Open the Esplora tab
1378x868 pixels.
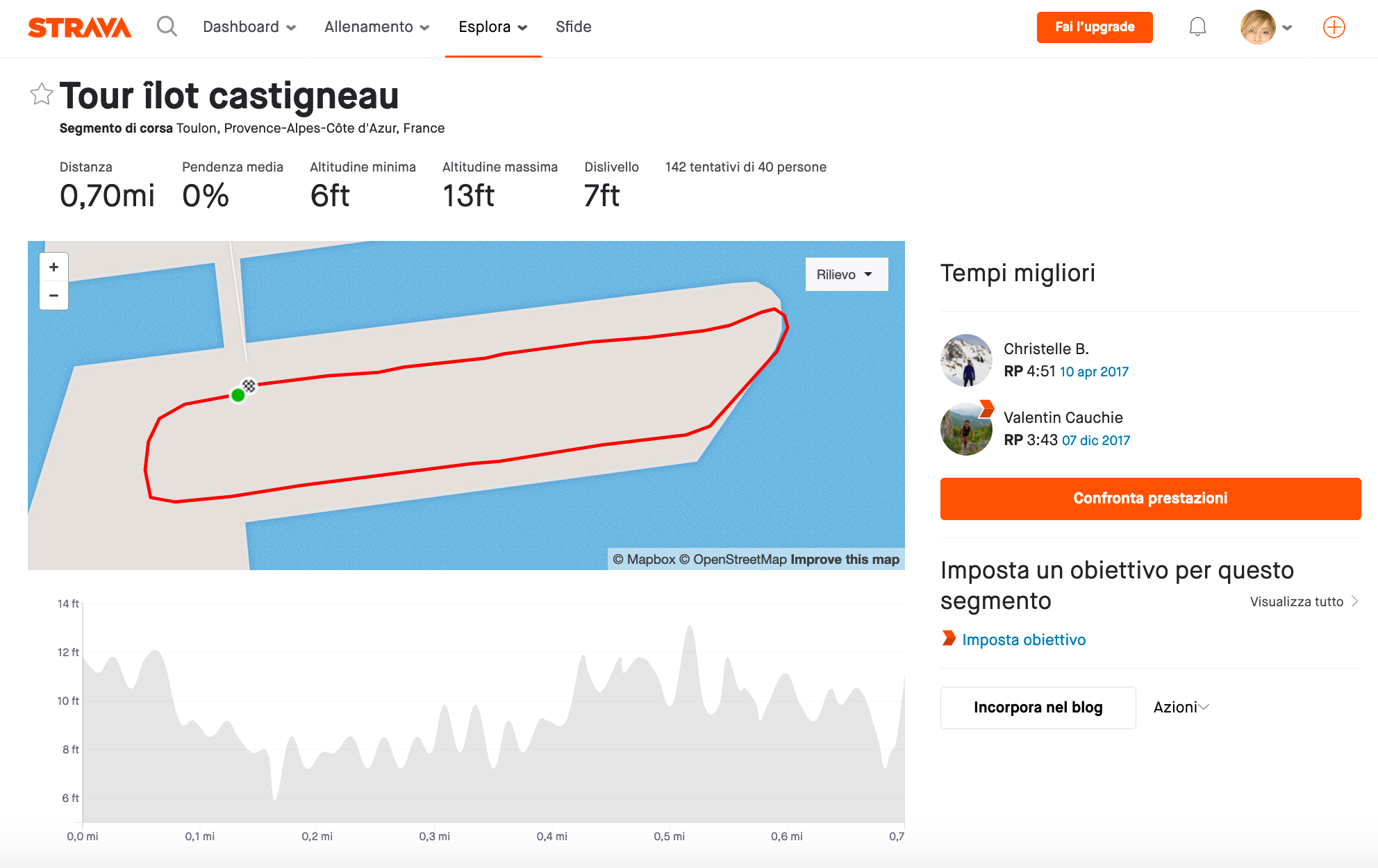pyautogui.click(x=492, y=27)
